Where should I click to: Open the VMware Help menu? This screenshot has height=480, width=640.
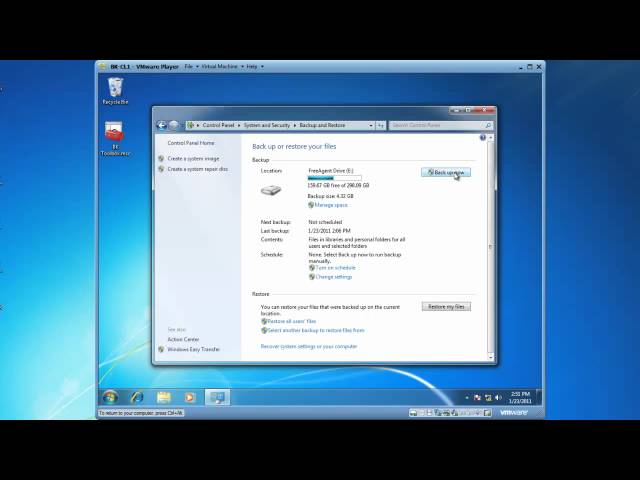(252, 66)
